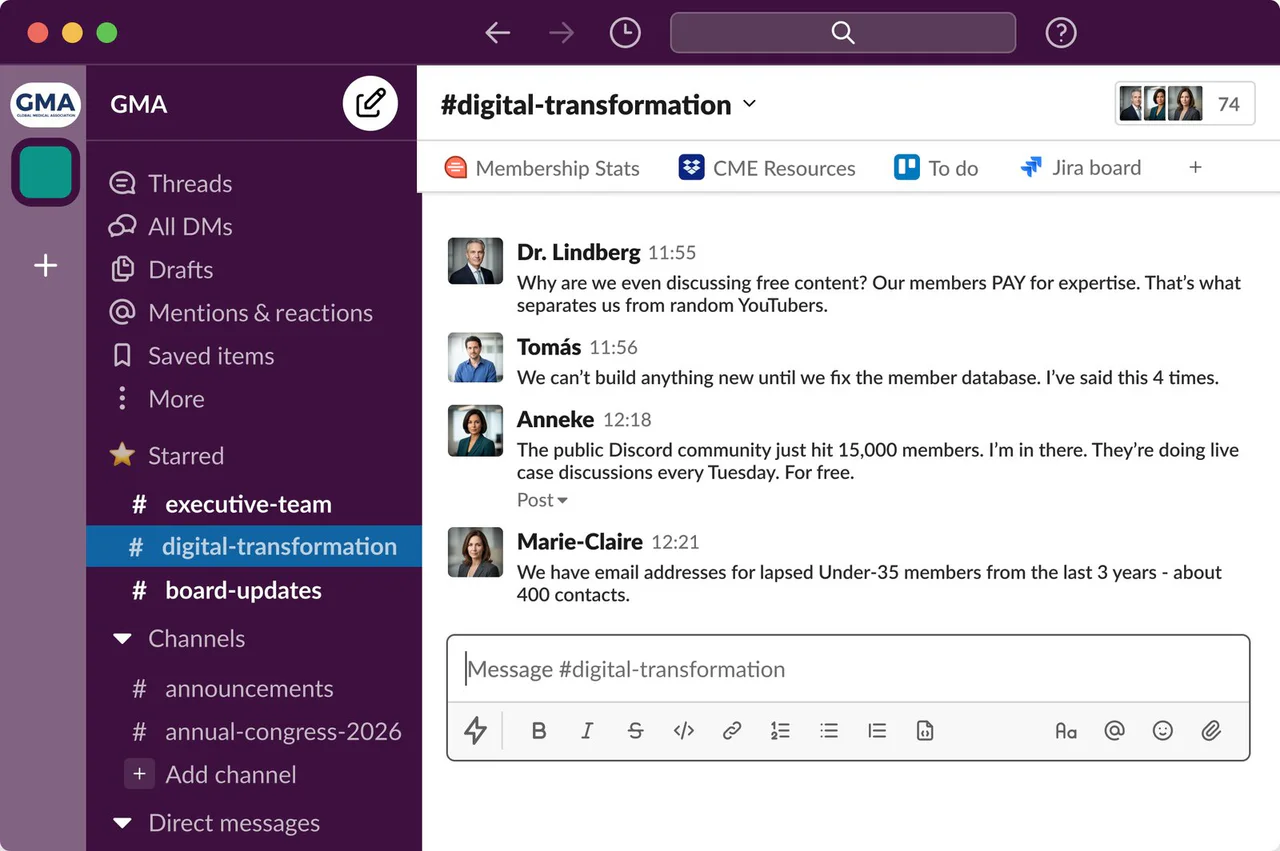The height and width of the screenshot is (851, 1280).
Task: Open the CME Resources bookmark
Action: (767, 168)
